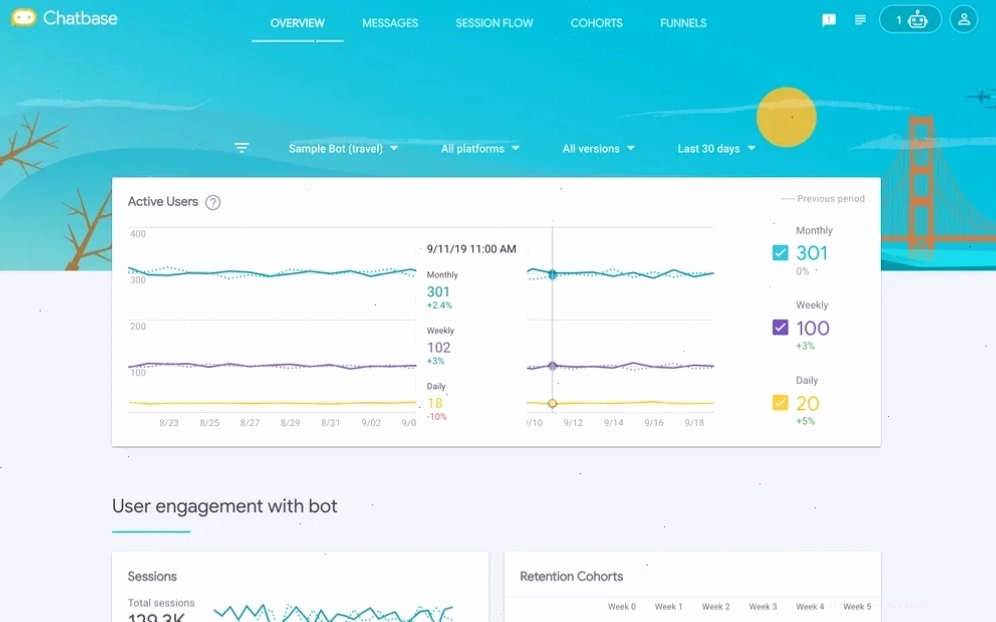Click the filter lines icon
This screenshot has width=996, height=622.
tap(241, 148)
